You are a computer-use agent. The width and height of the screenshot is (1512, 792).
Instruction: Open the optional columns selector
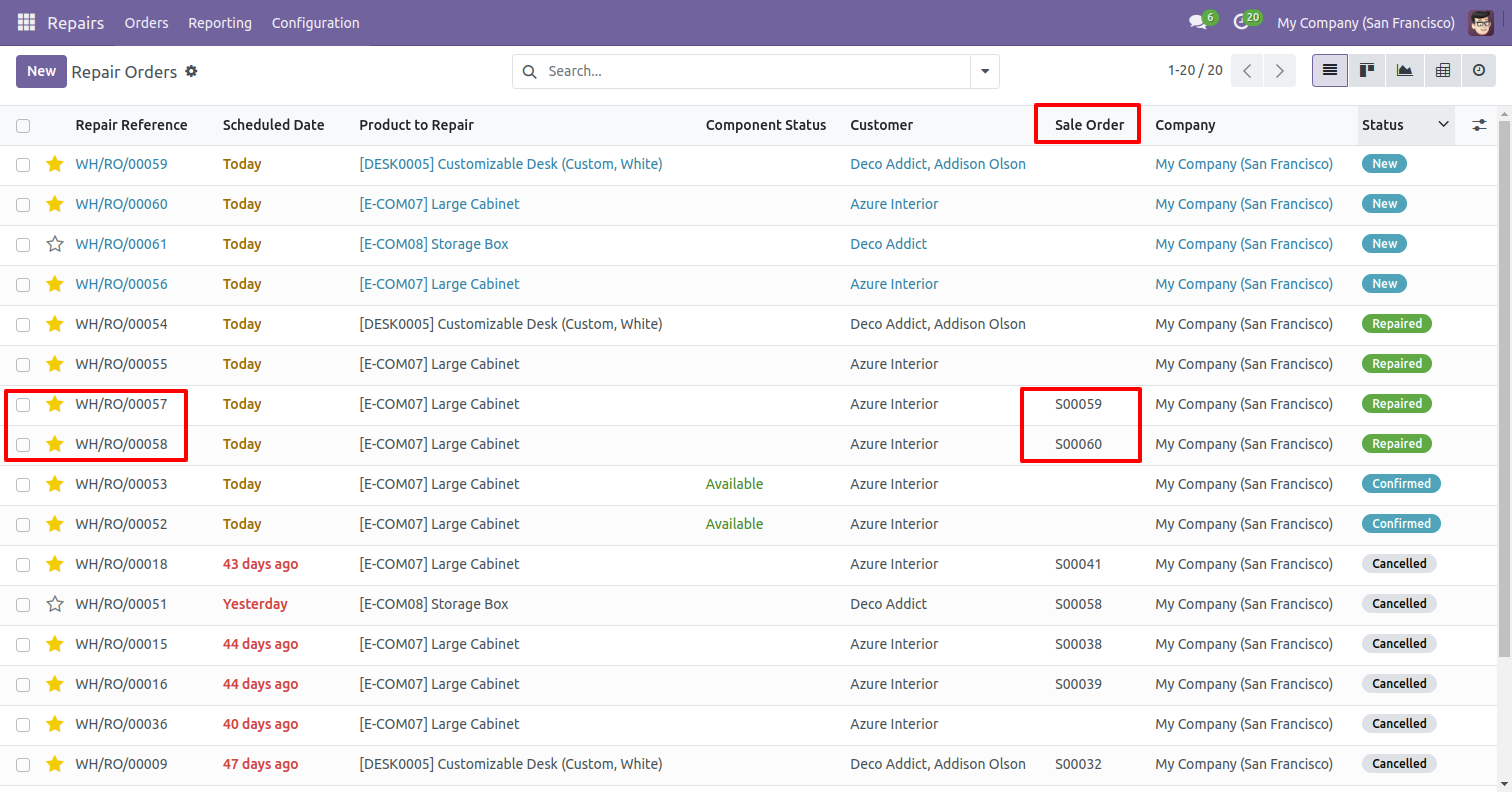click(1479, 125)
